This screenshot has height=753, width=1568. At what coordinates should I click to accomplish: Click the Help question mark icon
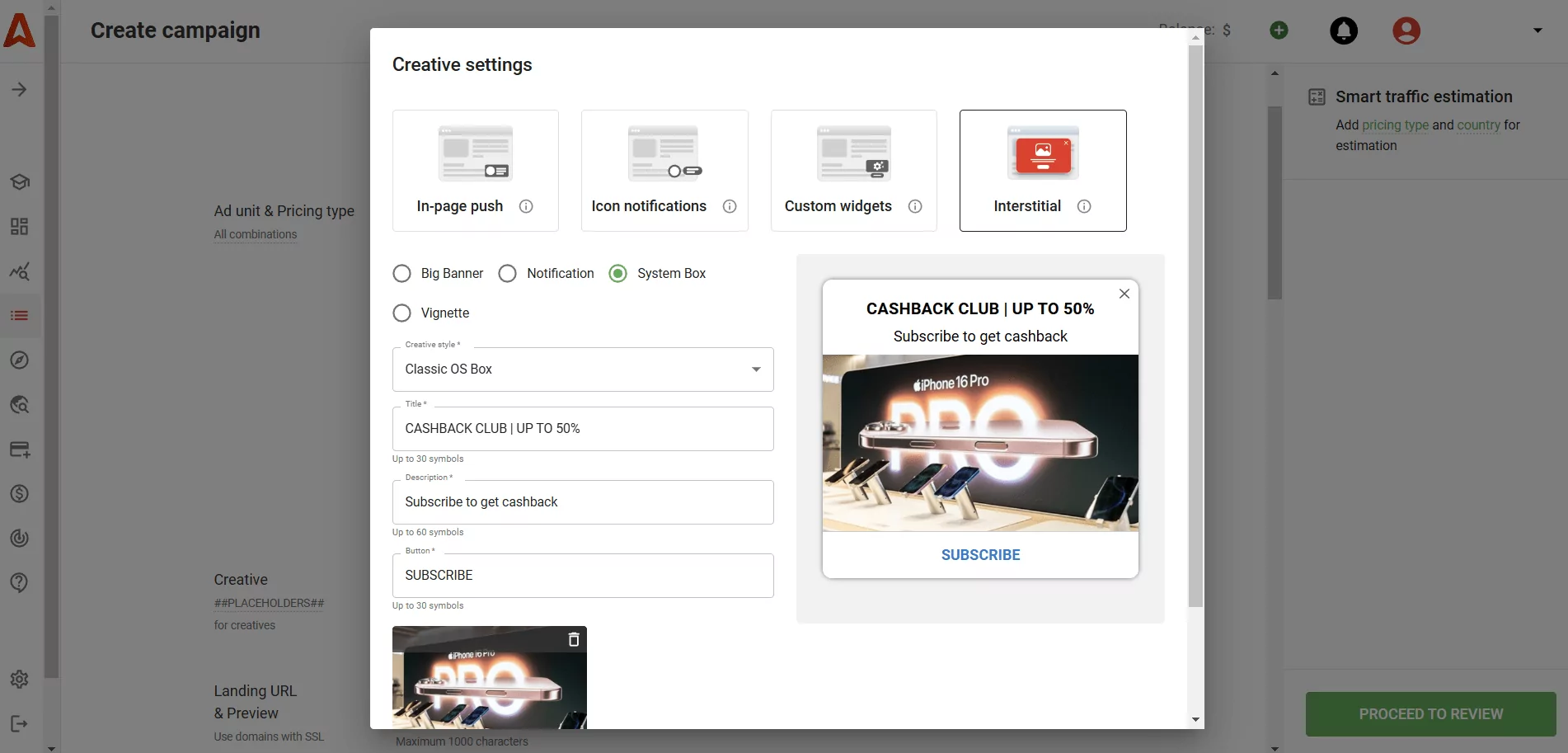[x=19, y=582]
